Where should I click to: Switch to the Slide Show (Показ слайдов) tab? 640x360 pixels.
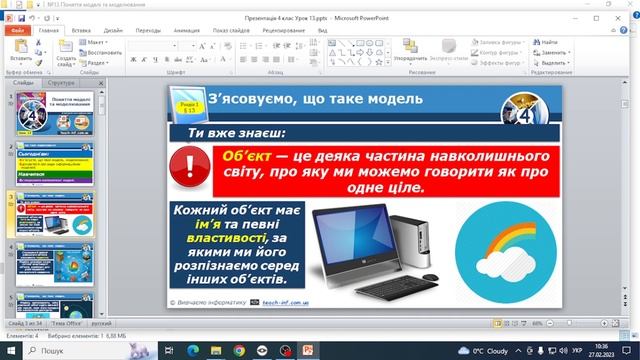(231, 30)
